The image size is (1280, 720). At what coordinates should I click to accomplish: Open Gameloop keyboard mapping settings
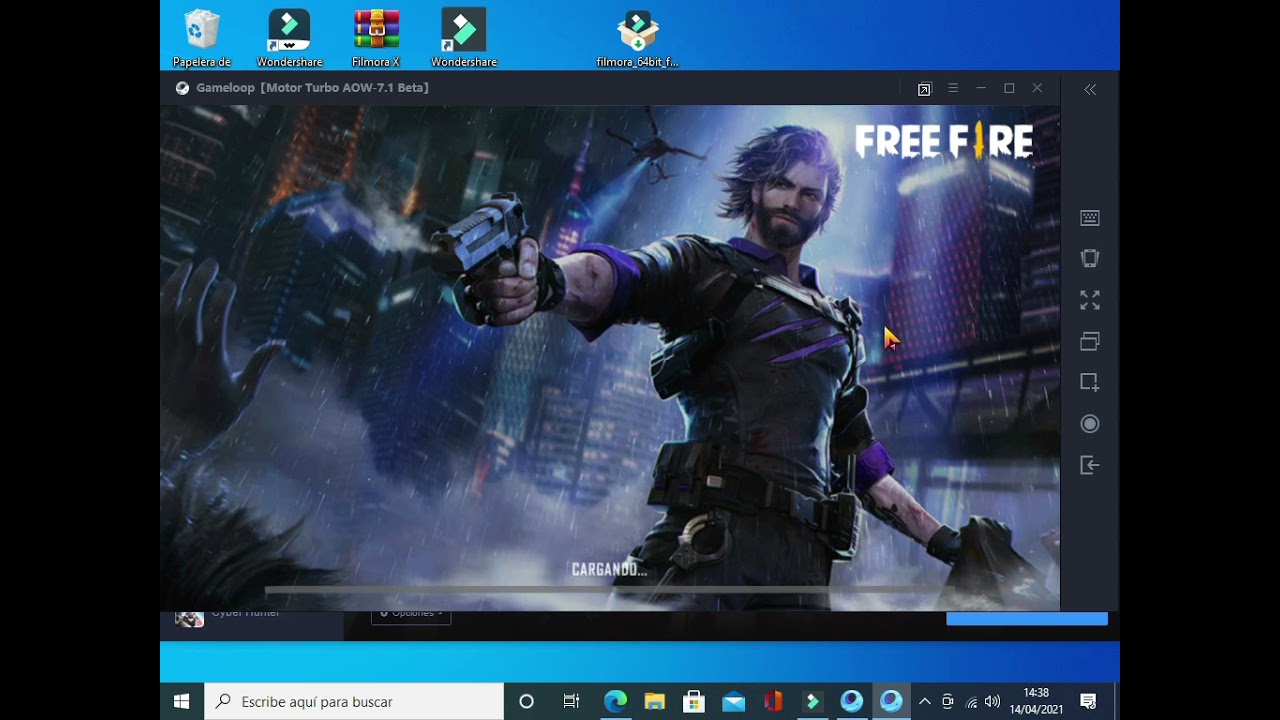point(1090,218)
